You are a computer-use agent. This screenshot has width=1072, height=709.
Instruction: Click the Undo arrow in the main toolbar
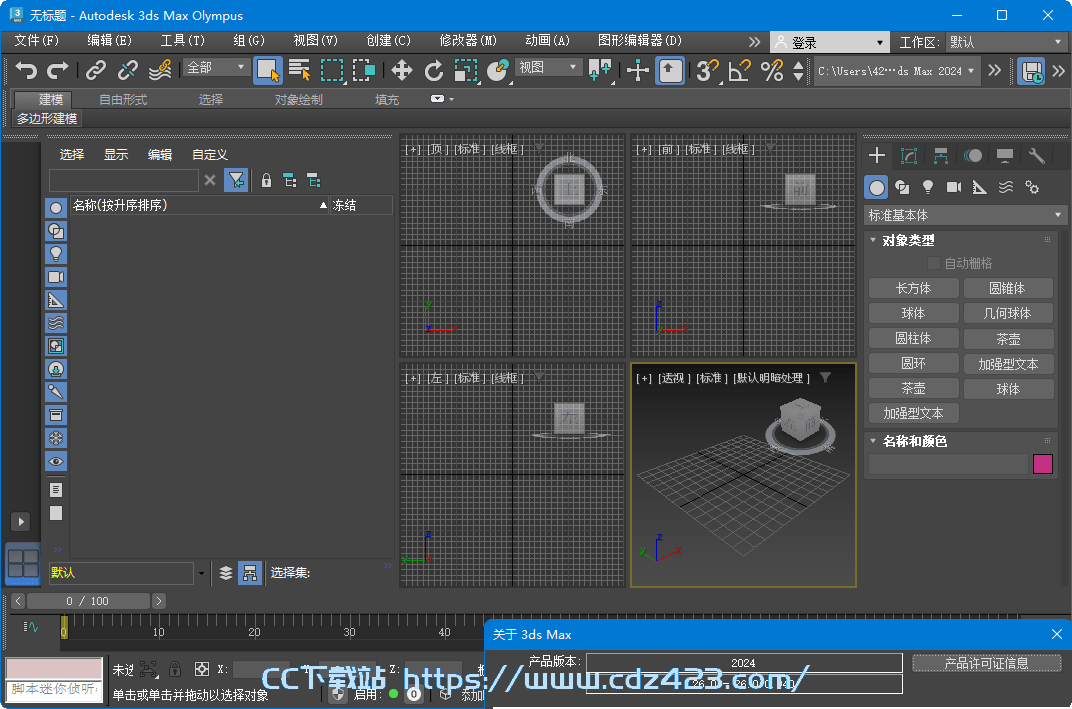(26, 70)
